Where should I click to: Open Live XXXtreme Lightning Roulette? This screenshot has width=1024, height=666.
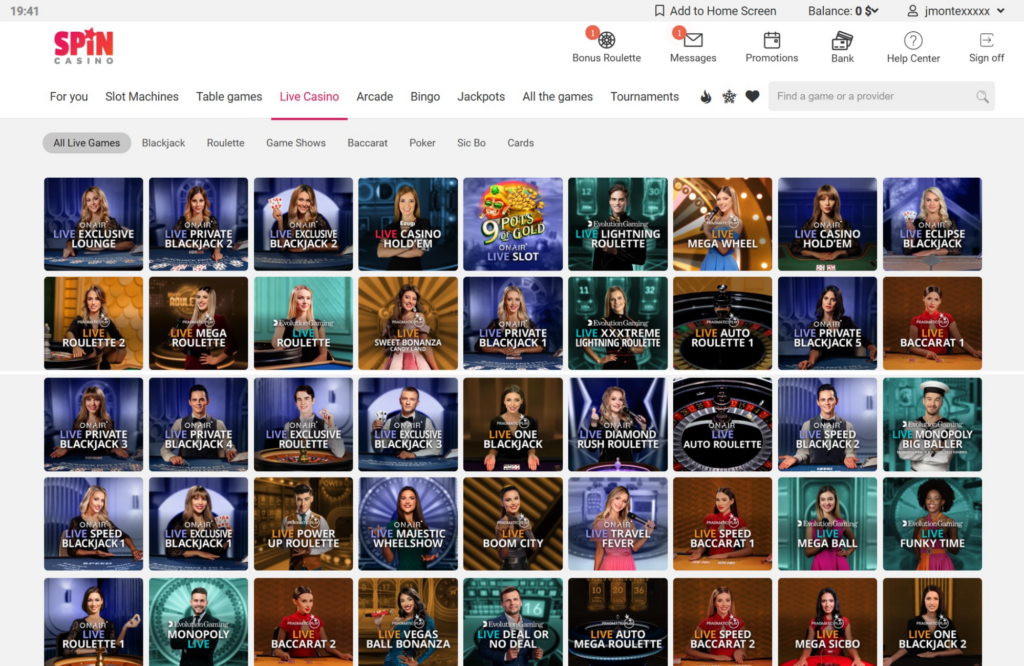[x=618, y=323]
